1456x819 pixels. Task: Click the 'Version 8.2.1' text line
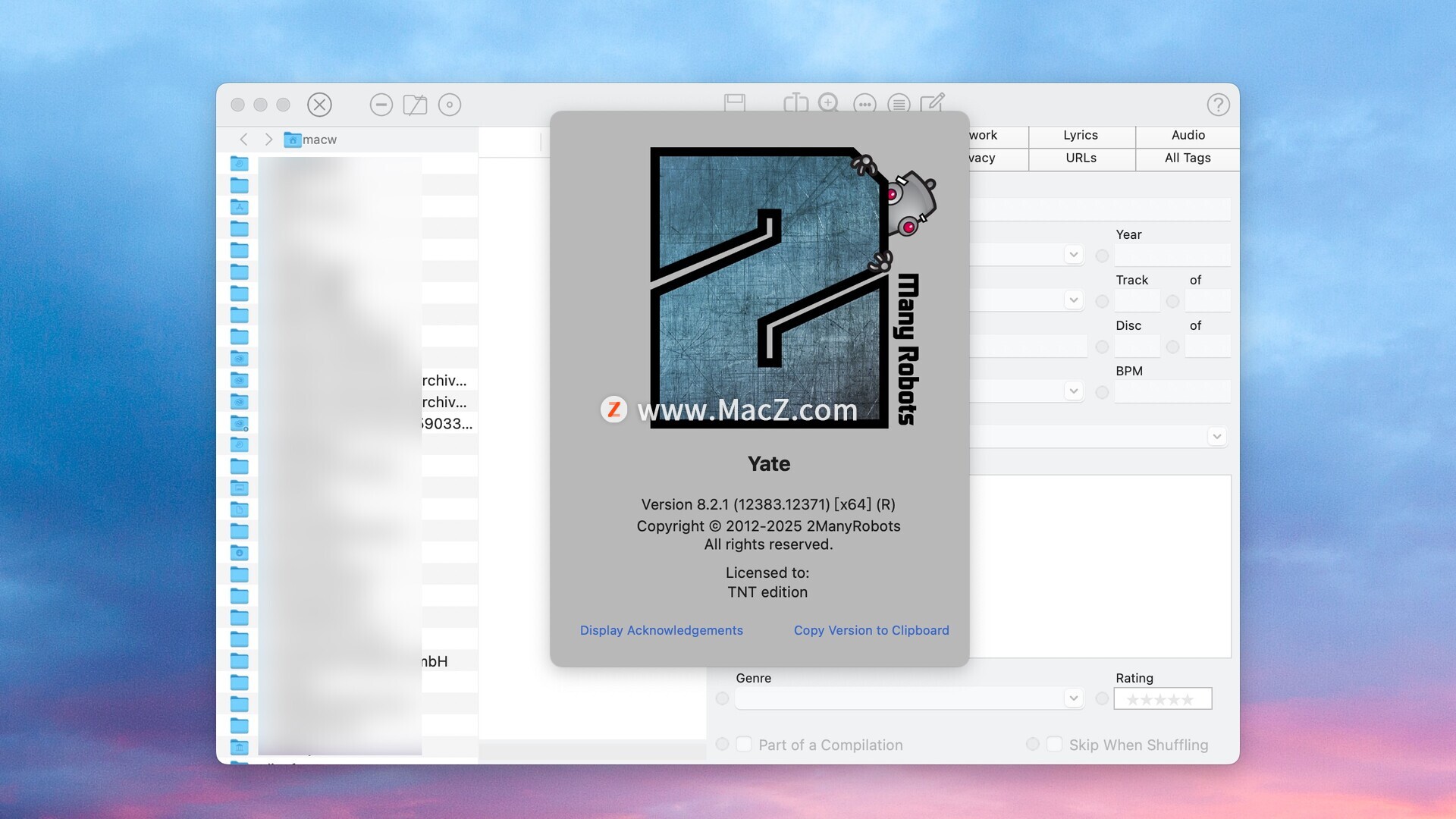[768, 504]
